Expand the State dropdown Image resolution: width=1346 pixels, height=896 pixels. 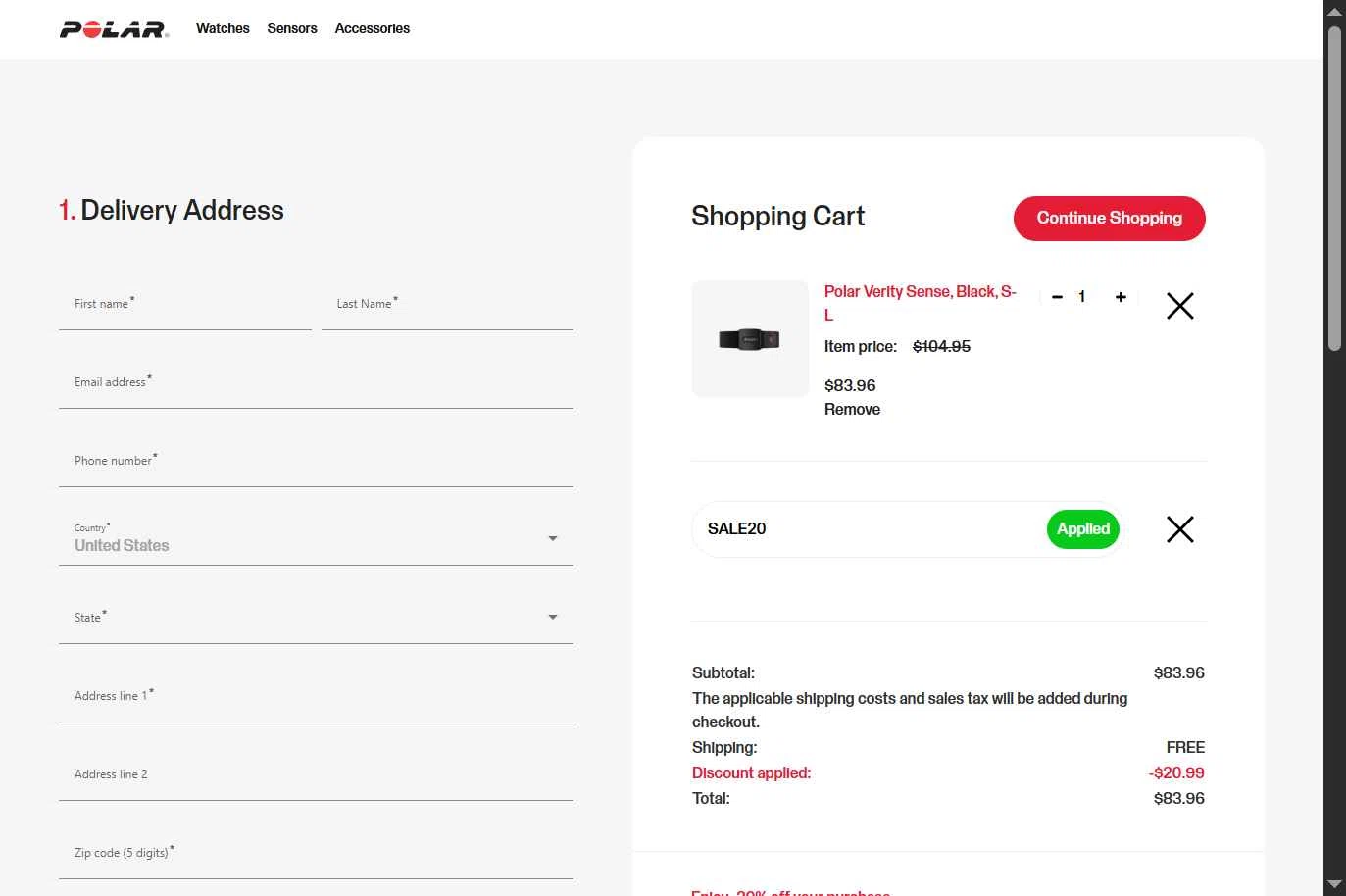click(x=316, y=619)
